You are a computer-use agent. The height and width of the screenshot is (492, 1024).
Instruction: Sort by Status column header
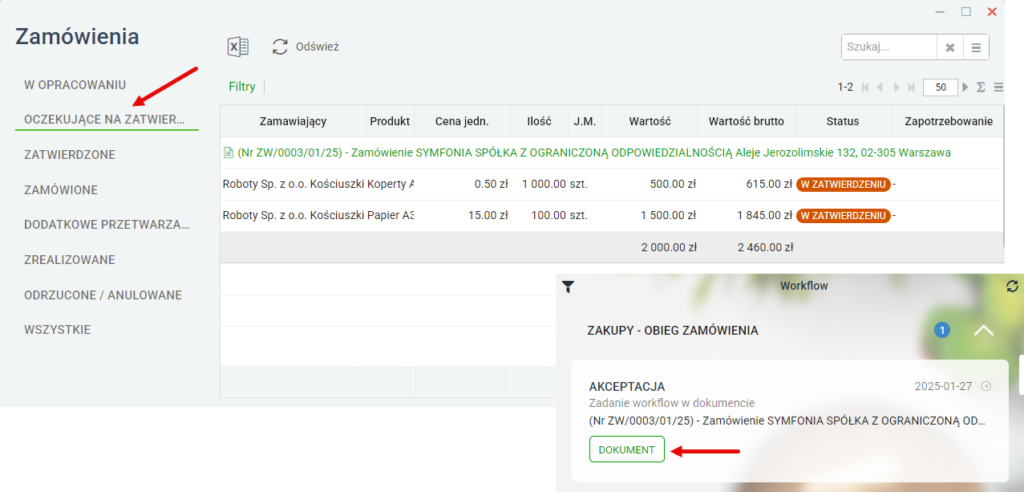click(x=842, y=121)
